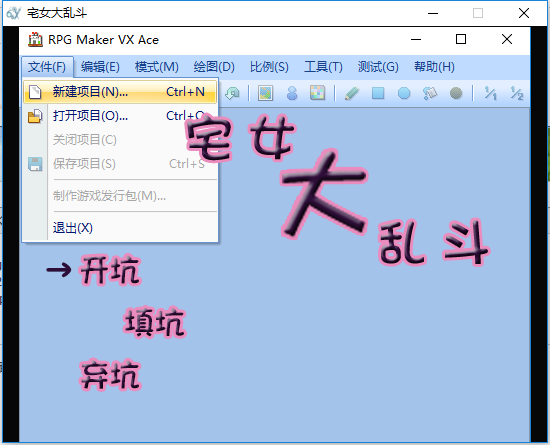Open the 模式(M) menu

(157, 67)
